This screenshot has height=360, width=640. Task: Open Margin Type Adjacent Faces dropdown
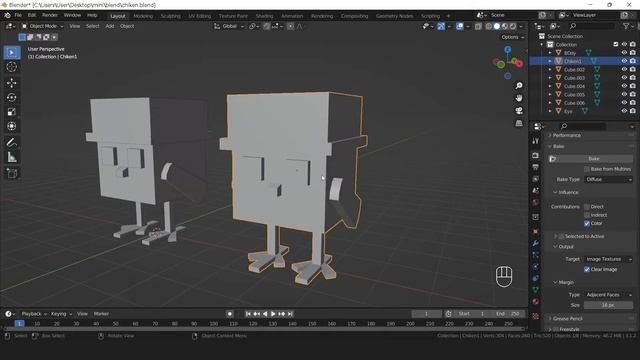tap(608, 295)
